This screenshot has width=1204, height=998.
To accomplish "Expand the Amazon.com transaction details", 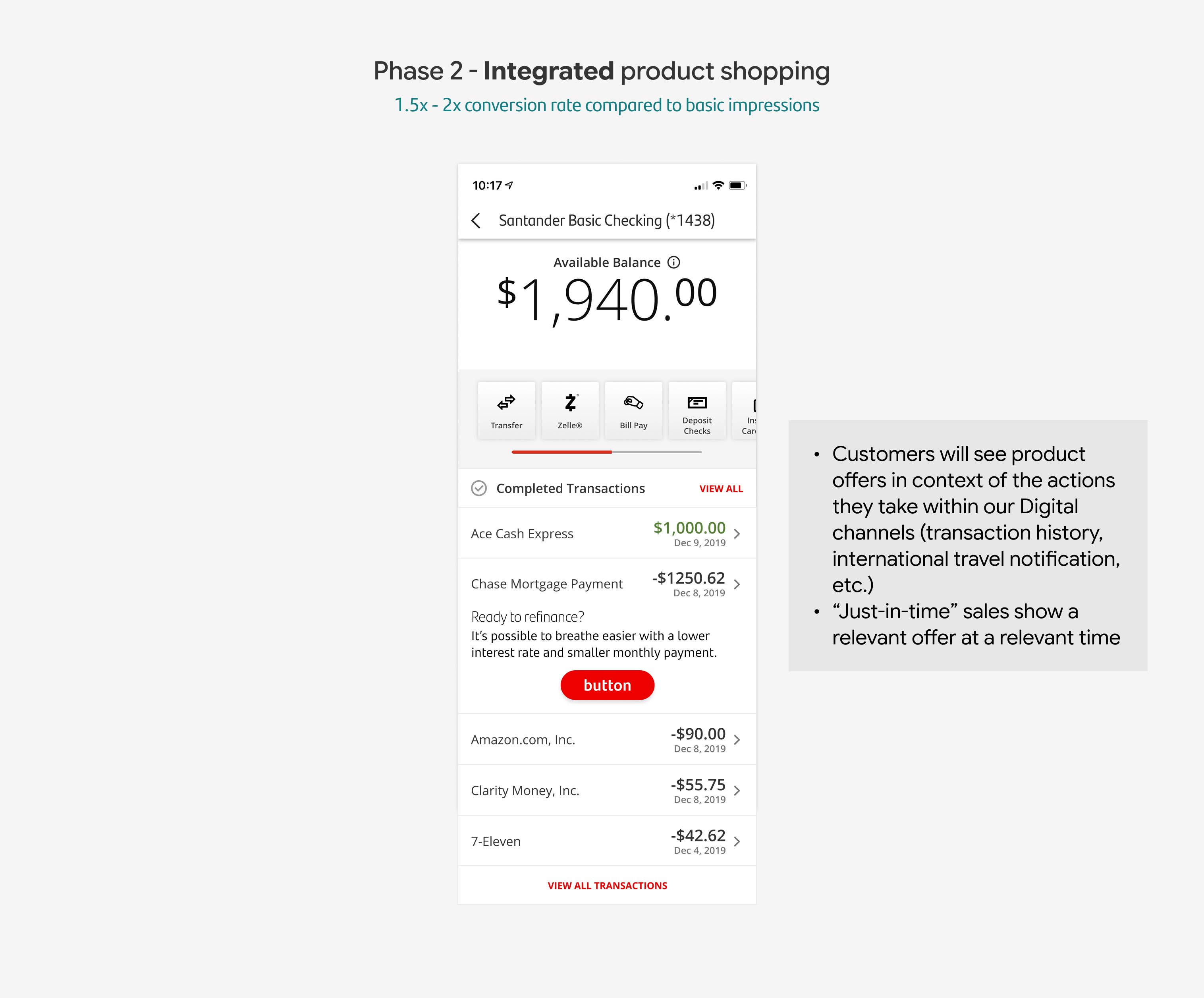I will pyautogui.click(x=738, y=739).
